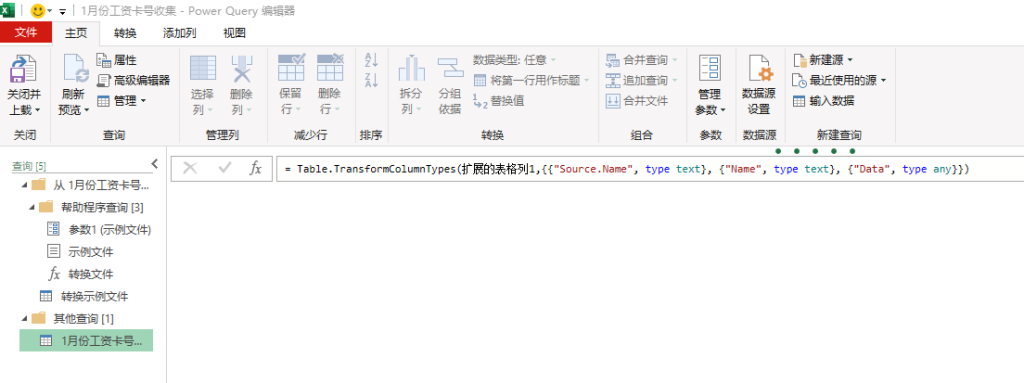Cancel the formula edit with the X button
The image size is (1024, 383).
(x=191, y=169)
